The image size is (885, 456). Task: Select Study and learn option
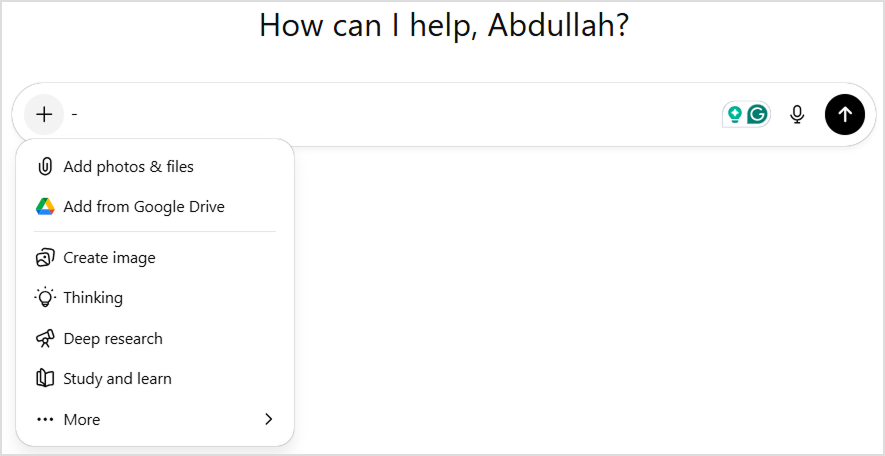click(x=117, y=379)
